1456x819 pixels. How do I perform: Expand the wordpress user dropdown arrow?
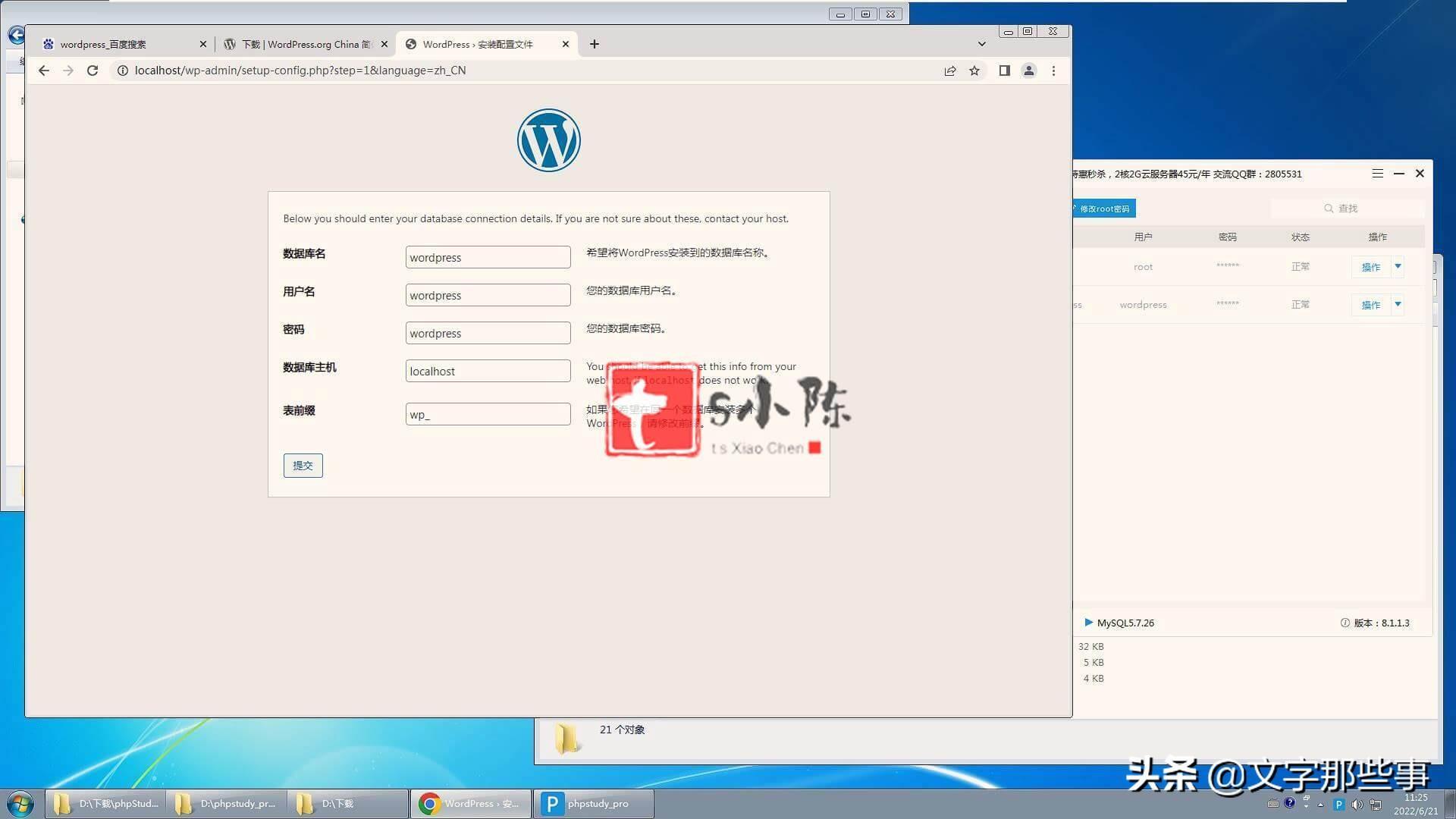click(1400, 304)
